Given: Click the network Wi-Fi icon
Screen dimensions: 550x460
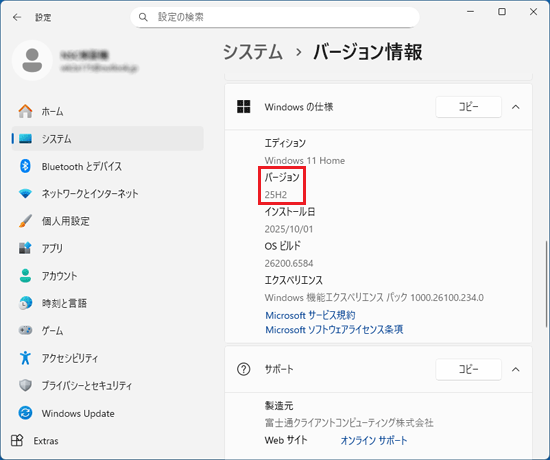Looking at the screenshot, I should [x=25, y=193].
